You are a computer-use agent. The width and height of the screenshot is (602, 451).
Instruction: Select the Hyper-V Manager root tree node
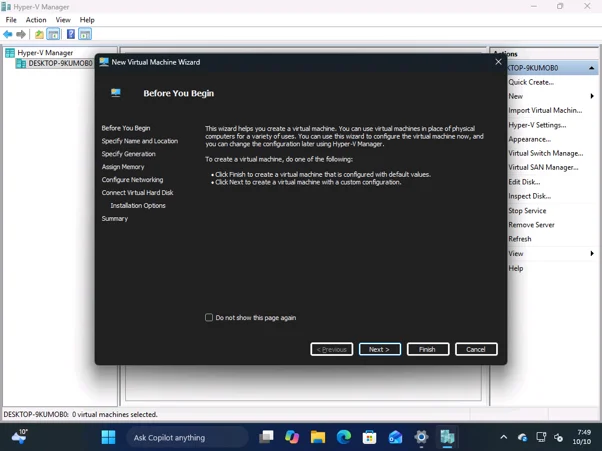coord(45,53)
